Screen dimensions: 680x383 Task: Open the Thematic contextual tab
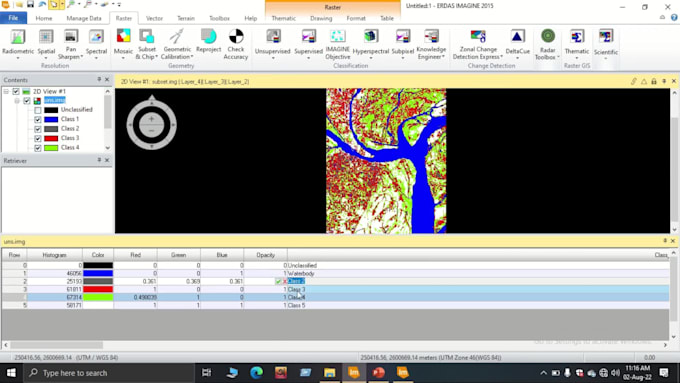pyautogui.click(x=284, y=18)
